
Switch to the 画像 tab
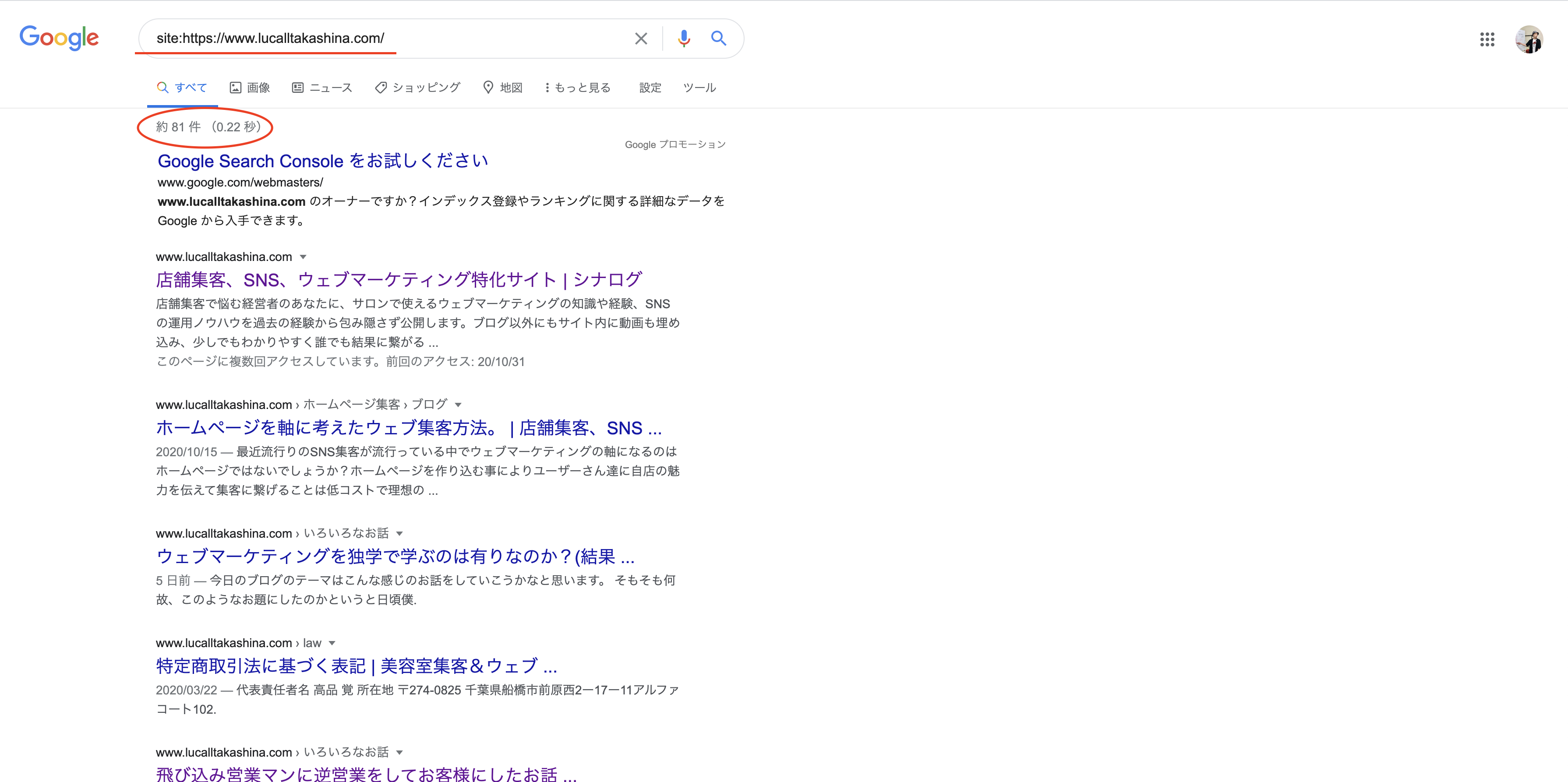pyautogui.click(x=250, y=88)
